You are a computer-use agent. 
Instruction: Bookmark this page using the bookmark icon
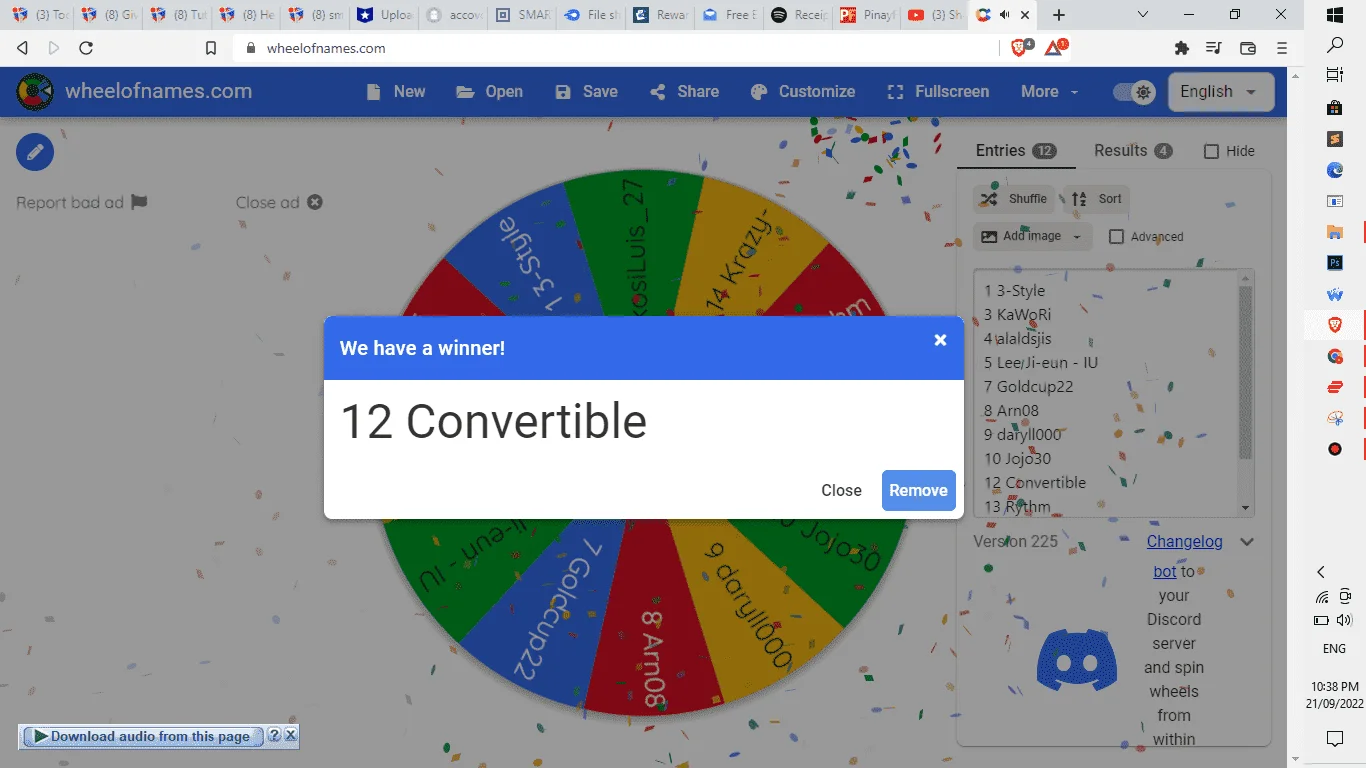(x=211, y=48)
